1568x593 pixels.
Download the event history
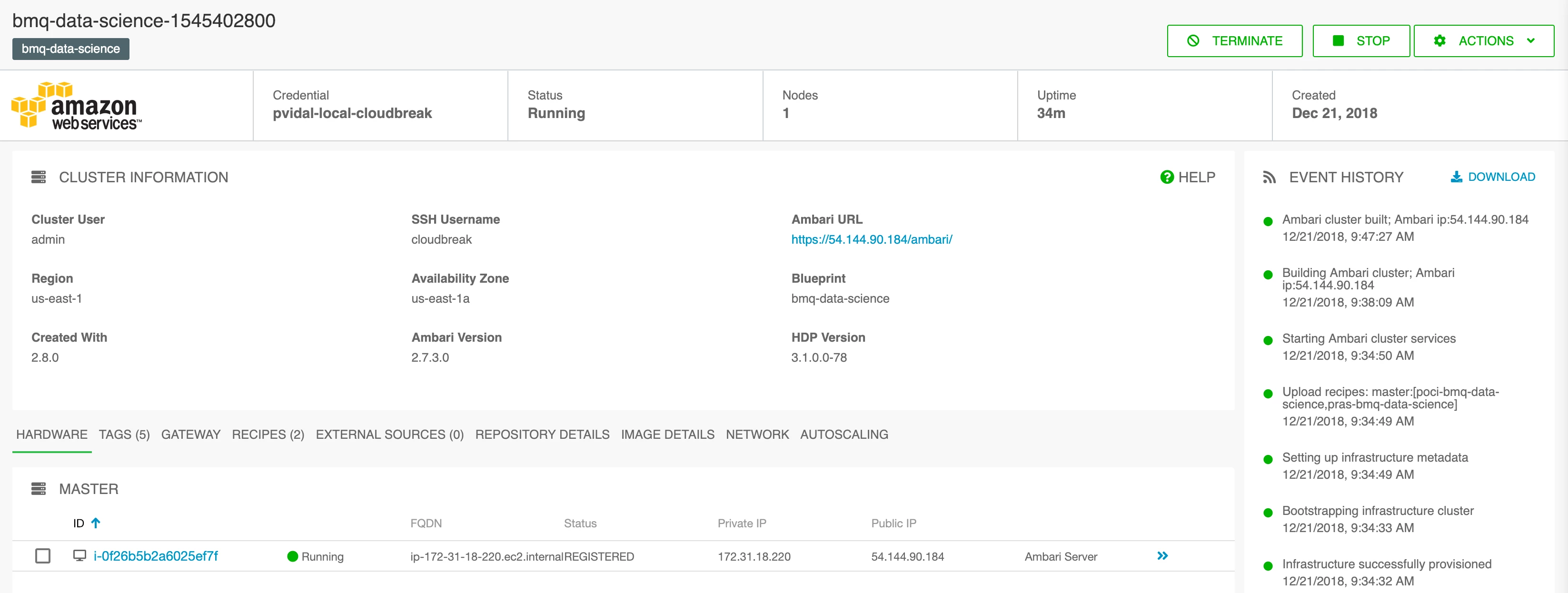click(x=1492, y=177)
